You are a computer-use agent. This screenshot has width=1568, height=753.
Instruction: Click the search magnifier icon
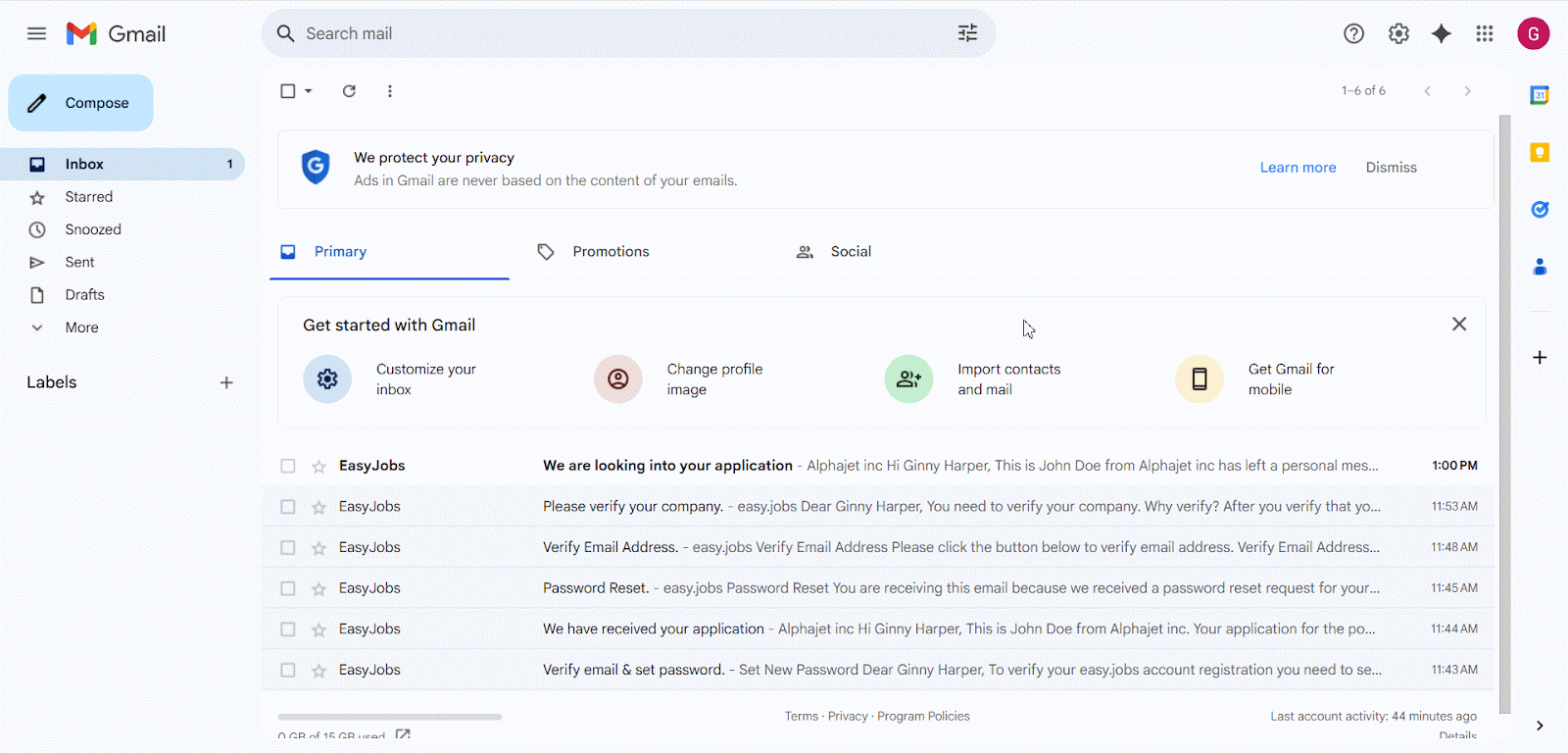point(285,33)
